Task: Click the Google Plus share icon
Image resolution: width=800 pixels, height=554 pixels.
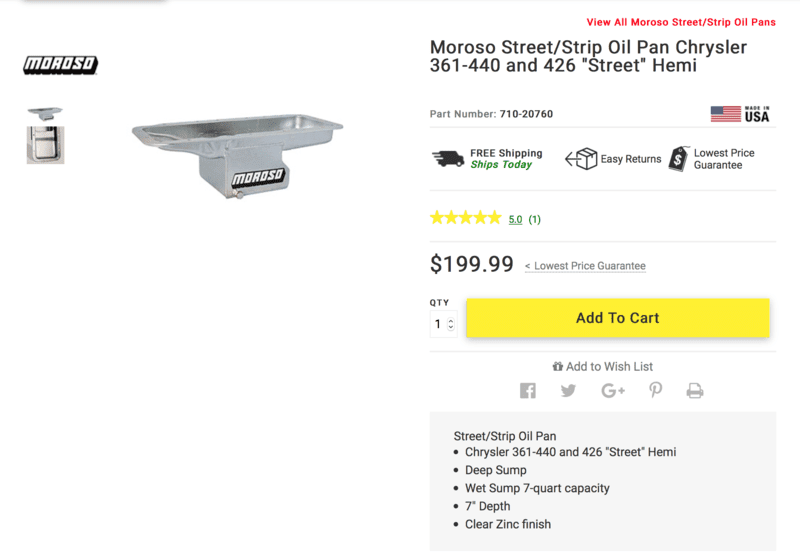Action: point(613,391)
